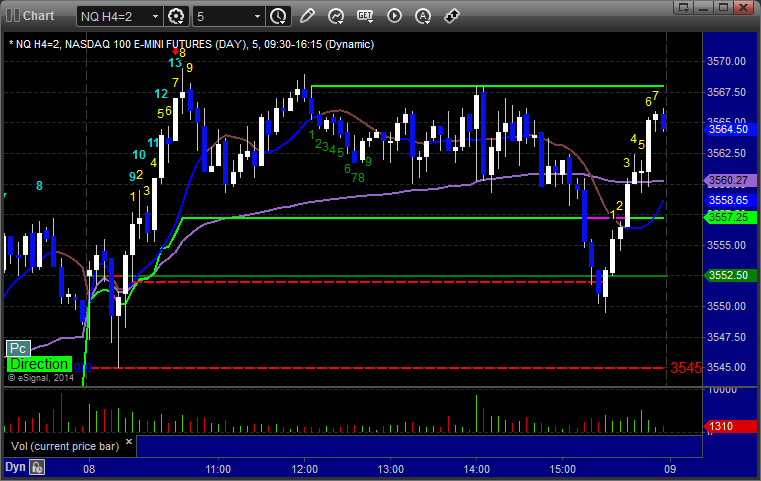
Task: Expand the NQ H4=2 symbol dropdown arrow
Action: point(155,17)
